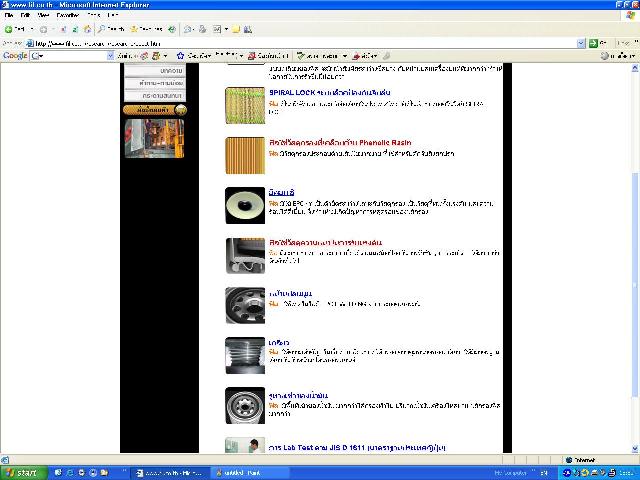Open the address bar dropdown arrow
Screen dimensions: 640x480
(582, 43)
